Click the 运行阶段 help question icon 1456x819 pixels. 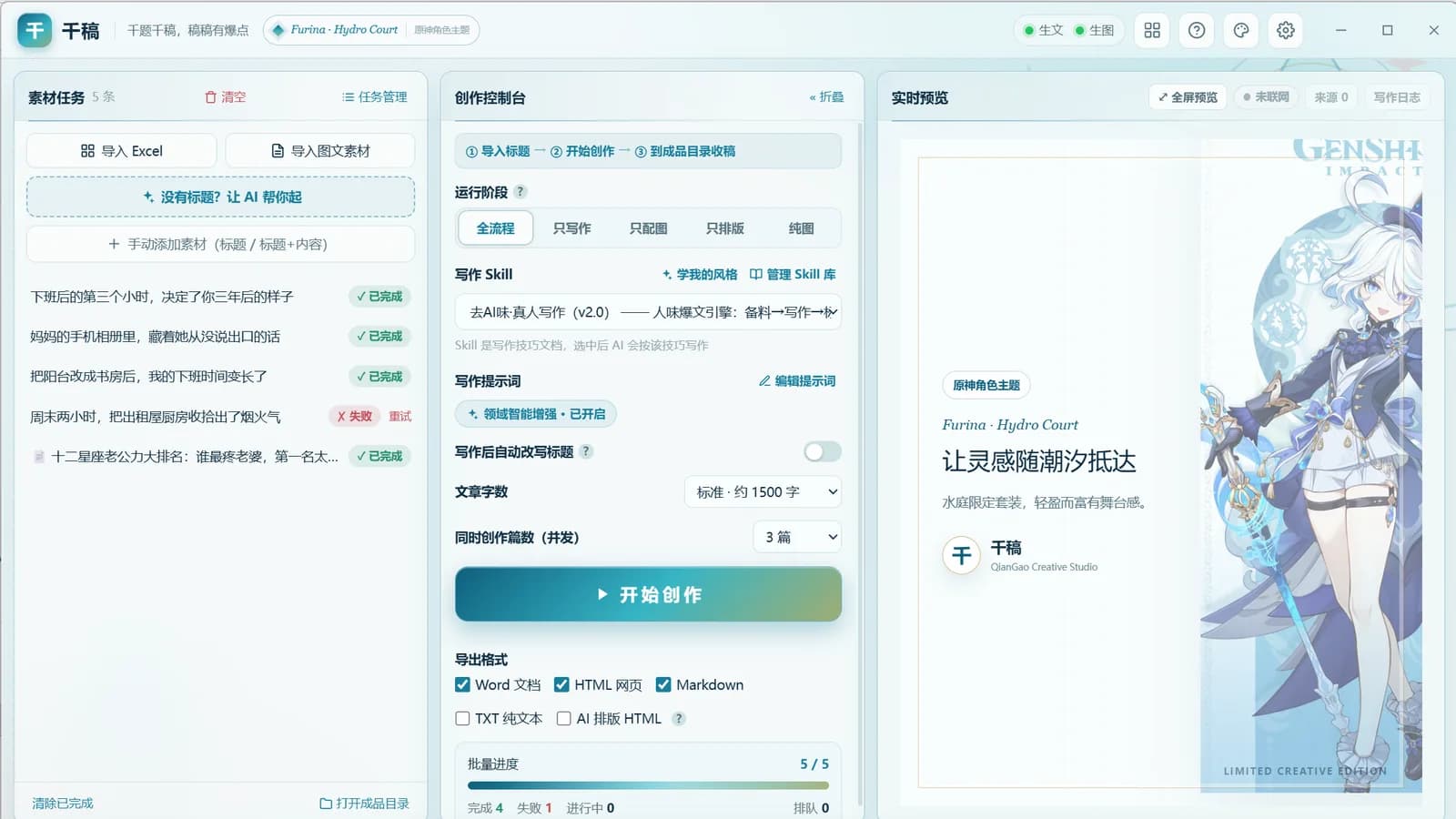(521, 192)
